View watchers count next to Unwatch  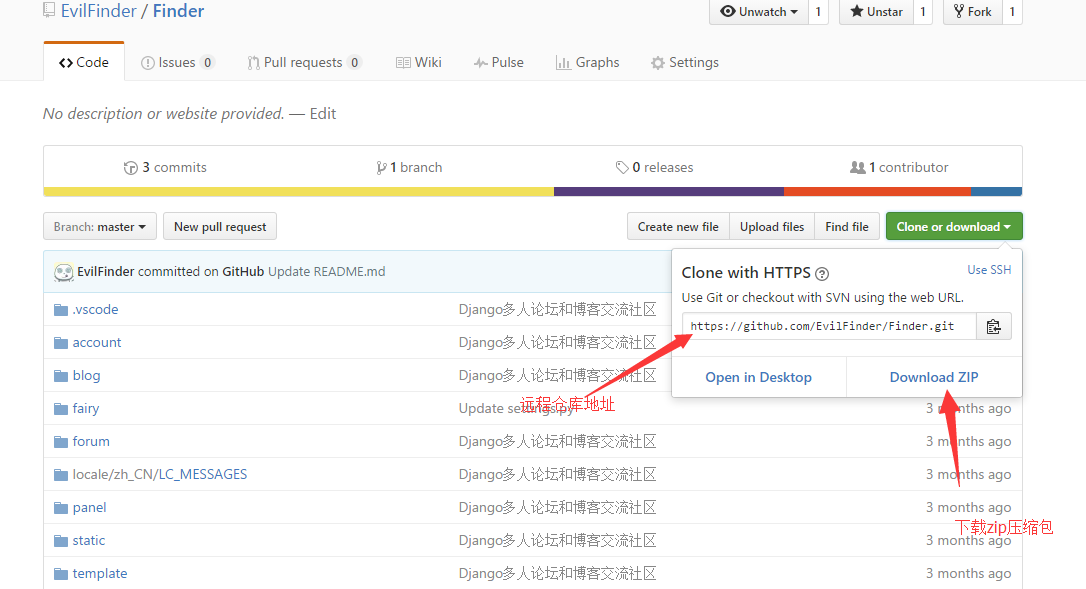click(818, 12)
